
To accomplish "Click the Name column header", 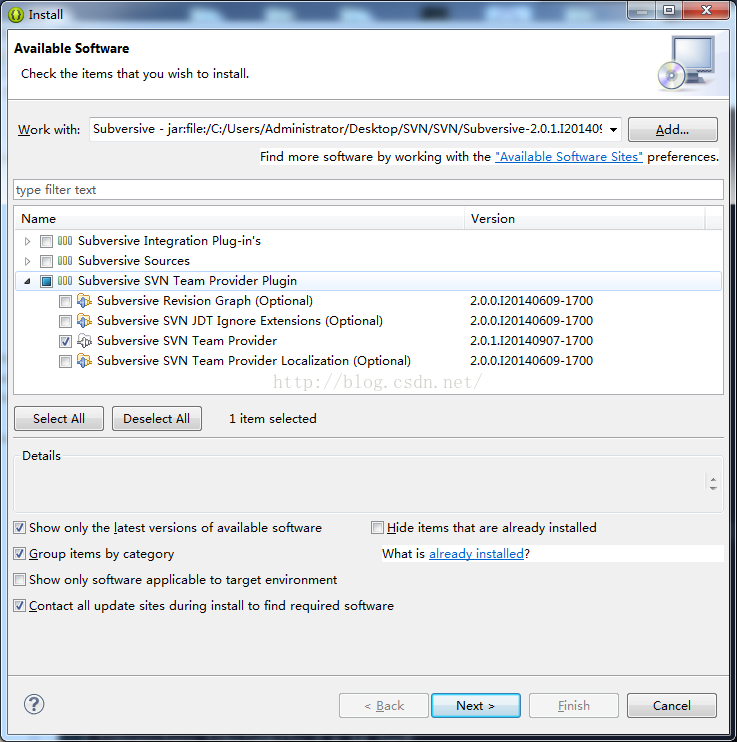I will point(239,219).
